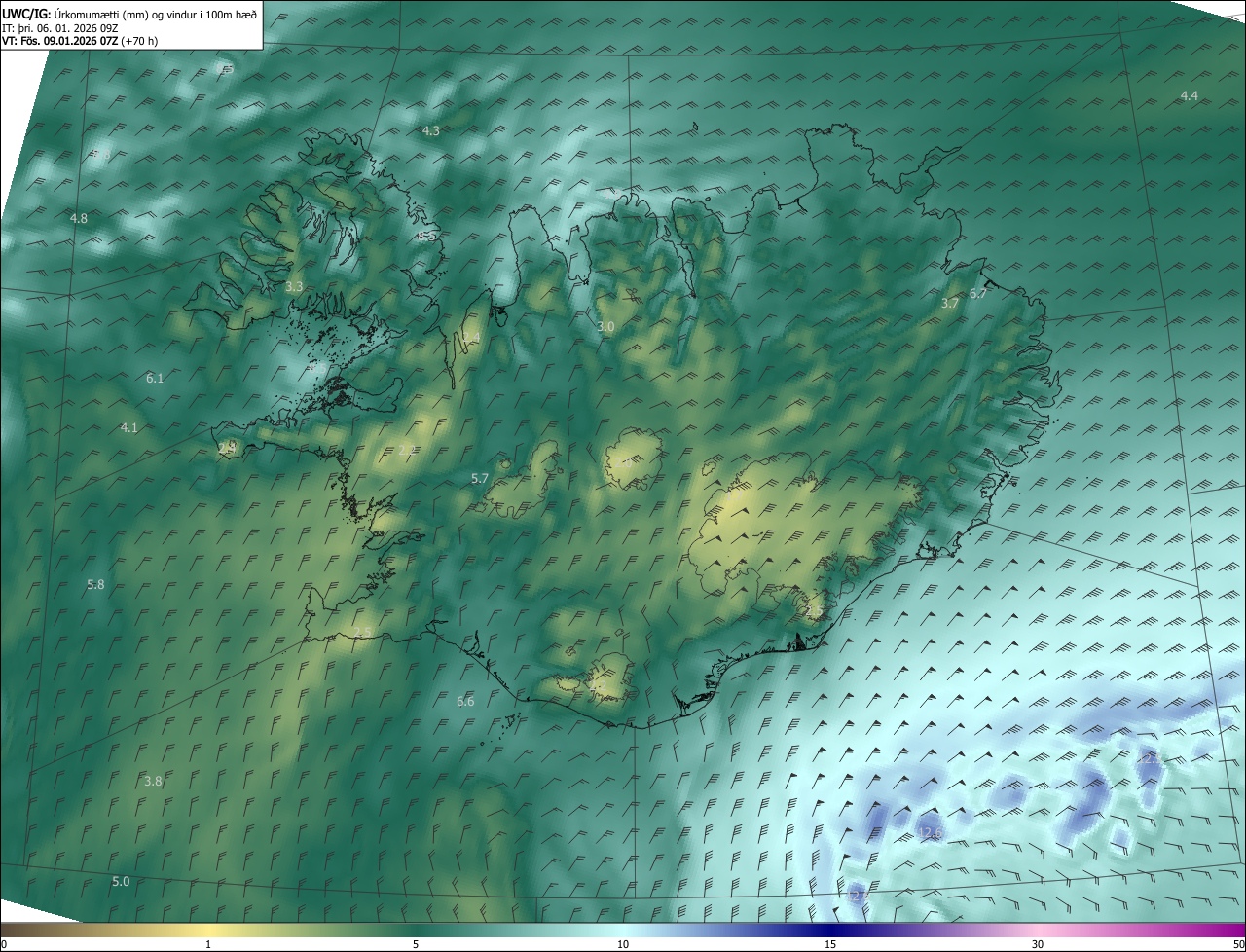The width and height of the screenshot is (1246, 952).
Task: Click the 6.6 value label off the south coast
Action: tap(465, 701)
